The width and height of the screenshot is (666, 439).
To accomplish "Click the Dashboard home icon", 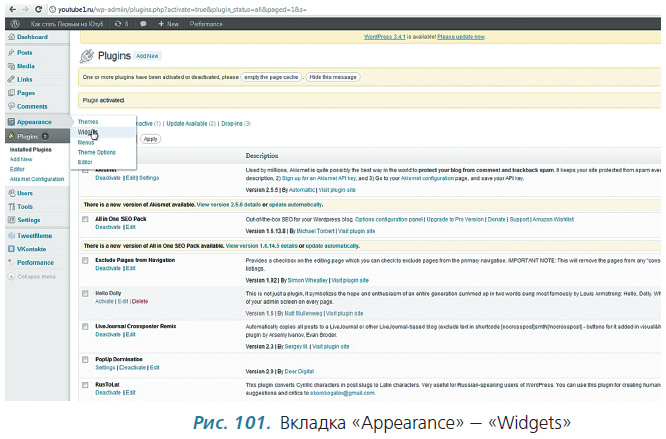I will pos(11,37).
